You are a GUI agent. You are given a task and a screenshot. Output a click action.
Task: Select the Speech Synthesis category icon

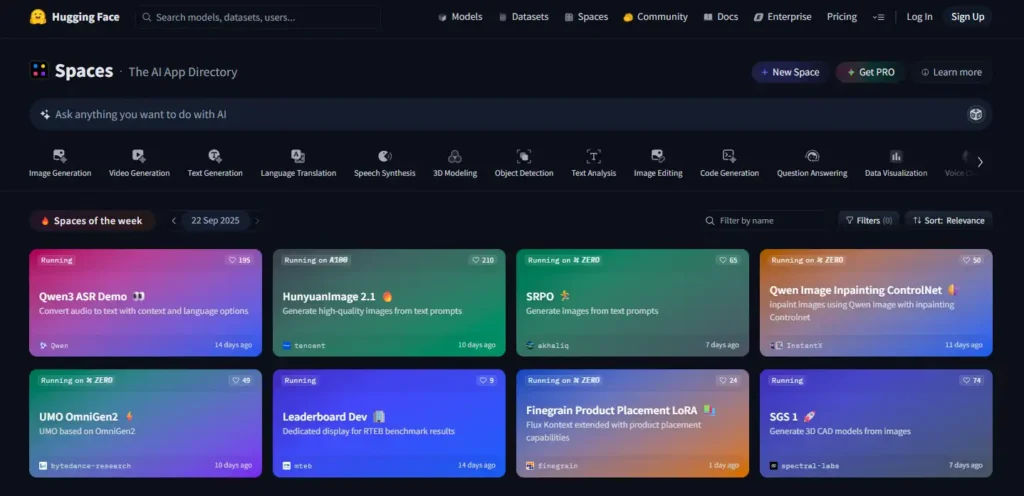pos(385,156)
